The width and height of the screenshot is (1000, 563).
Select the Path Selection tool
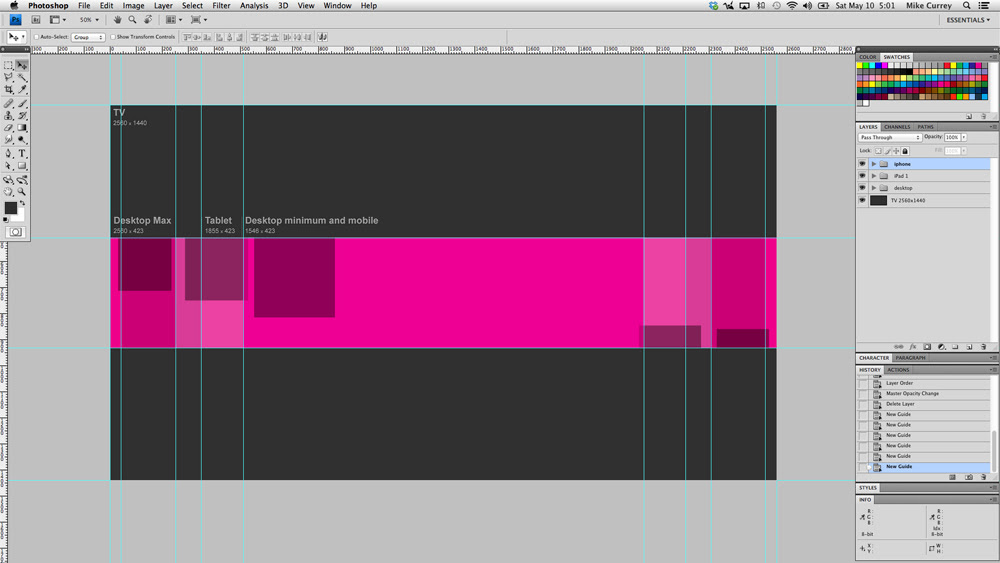pos(8,166)
